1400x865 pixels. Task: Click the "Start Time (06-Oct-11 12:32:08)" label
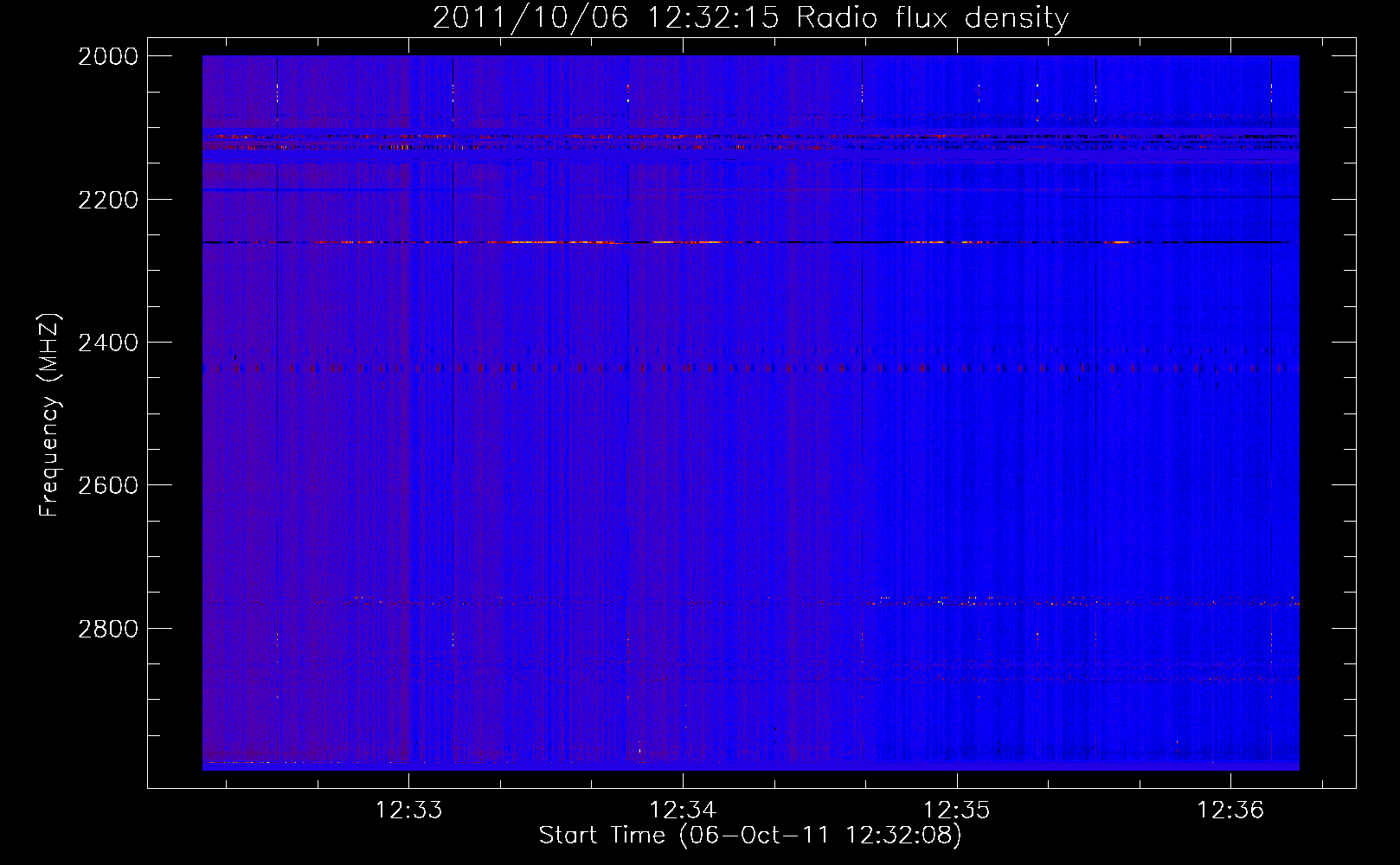(x=750, y=836)
